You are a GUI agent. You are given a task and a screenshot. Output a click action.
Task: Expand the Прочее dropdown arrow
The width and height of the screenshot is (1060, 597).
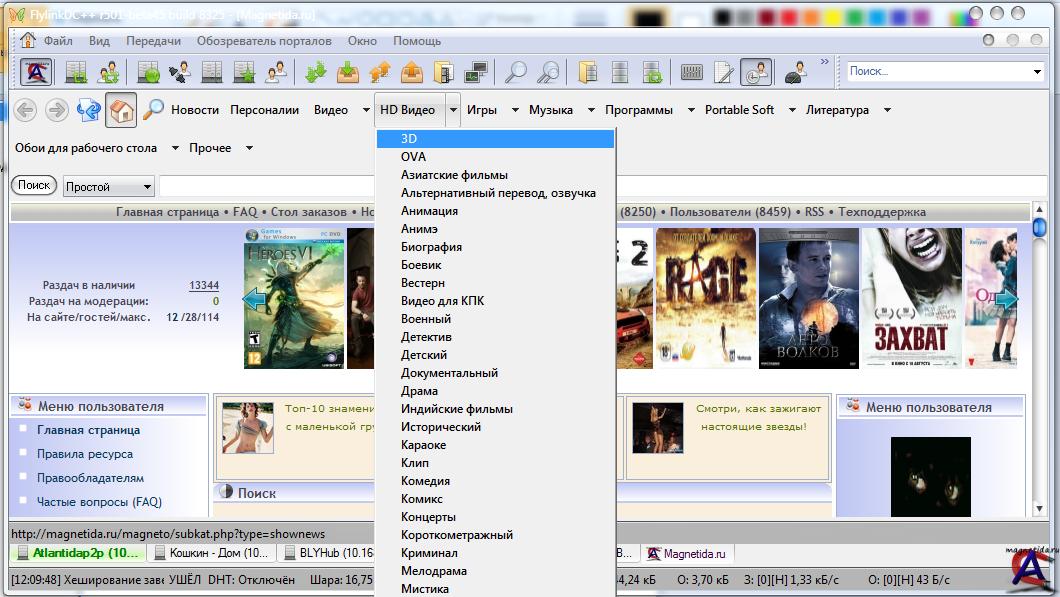[x=249, y=148]
